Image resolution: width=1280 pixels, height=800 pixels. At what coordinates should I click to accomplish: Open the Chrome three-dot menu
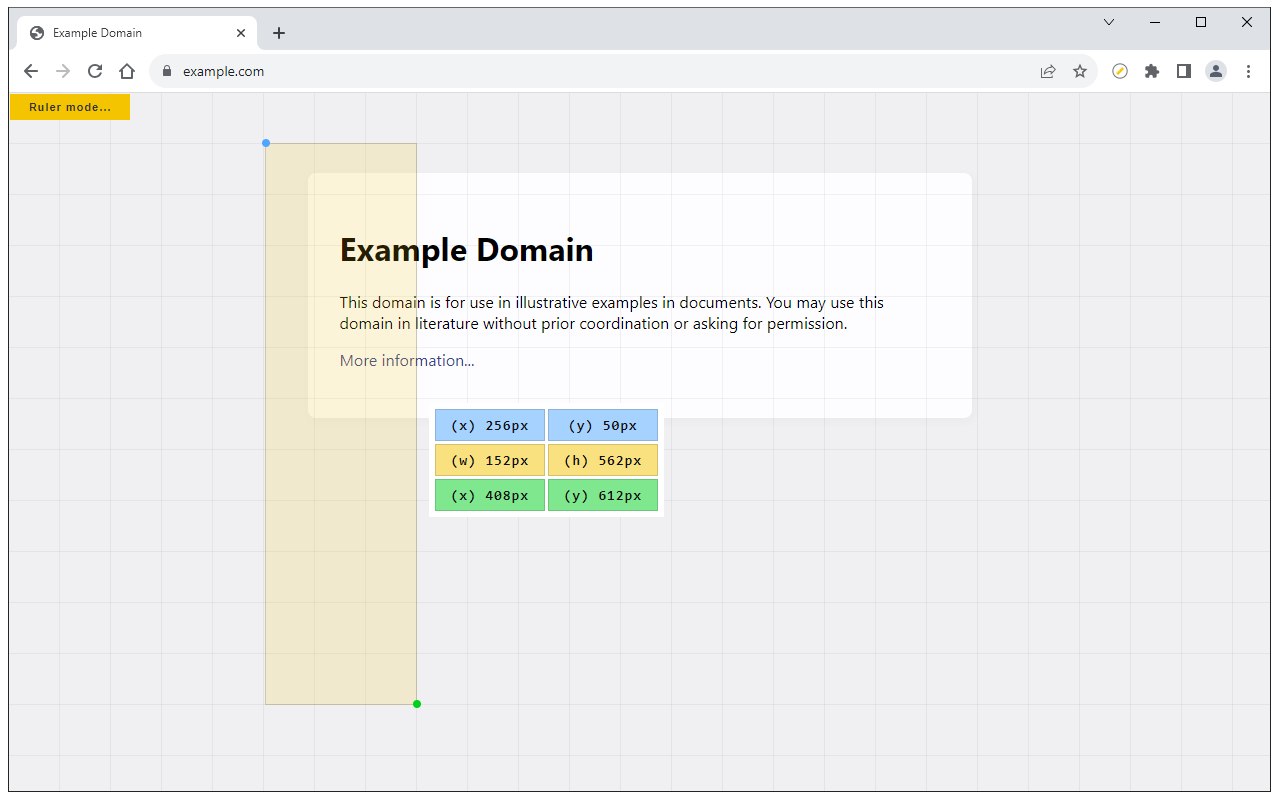1248,71
